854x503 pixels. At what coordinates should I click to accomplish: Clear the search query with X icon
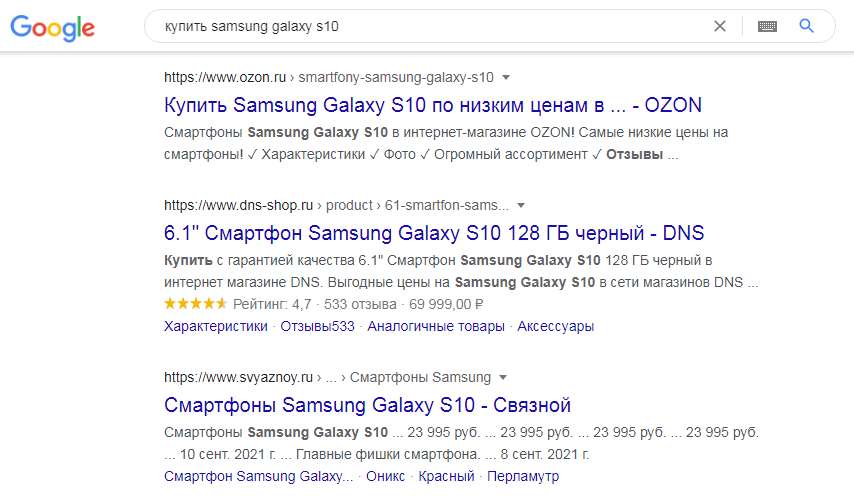719,26
